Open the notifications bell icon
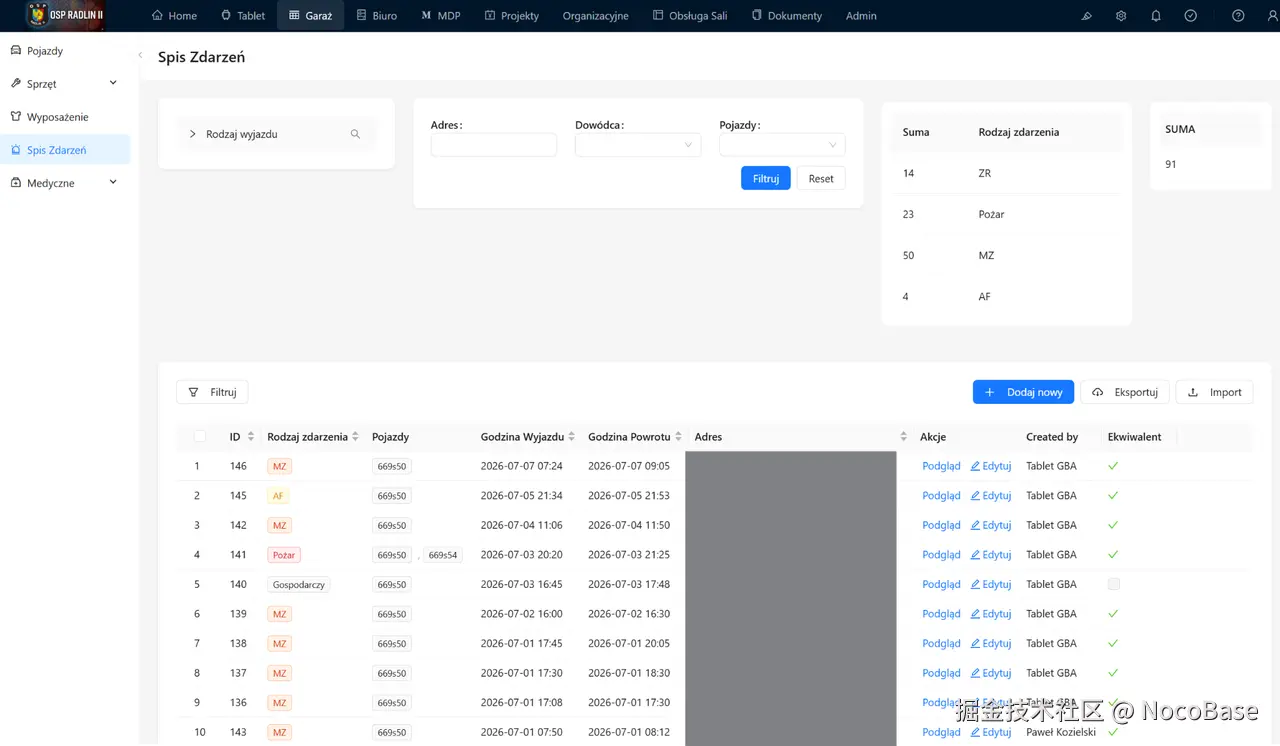The width and height of the screenshot is (1280, 746). pyautogui.click(x=1156, y=16)
